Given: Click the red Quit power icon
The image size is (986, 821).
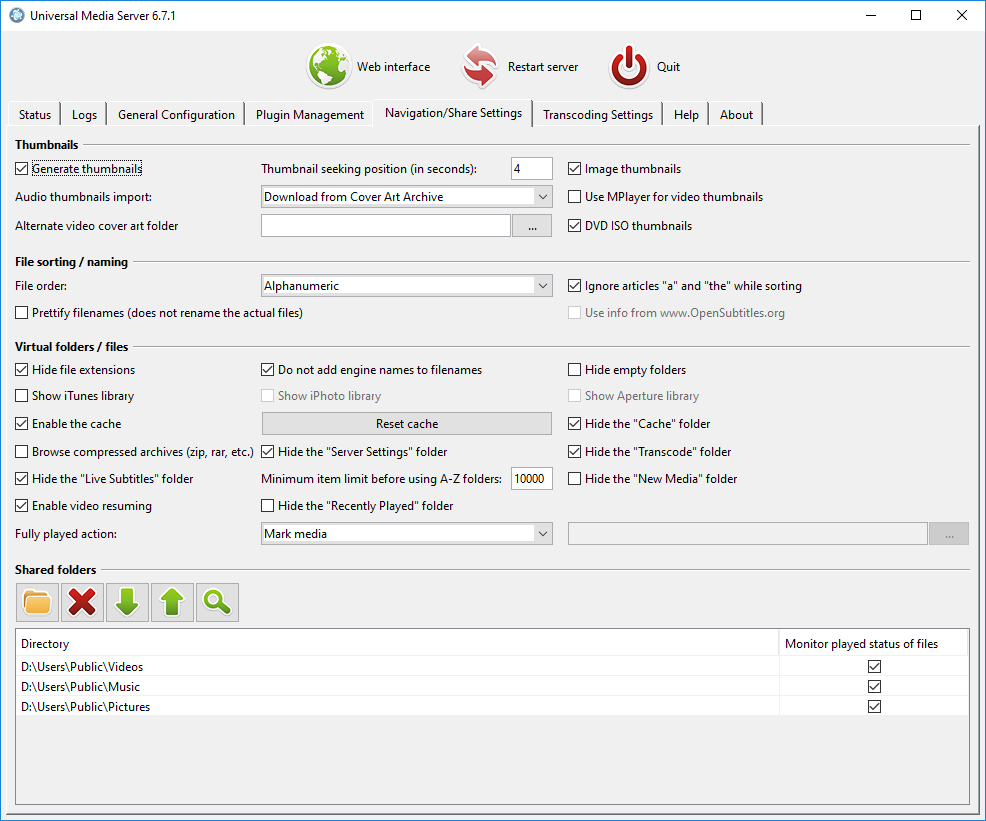Looking at the screenshot, I should [628, 66].
